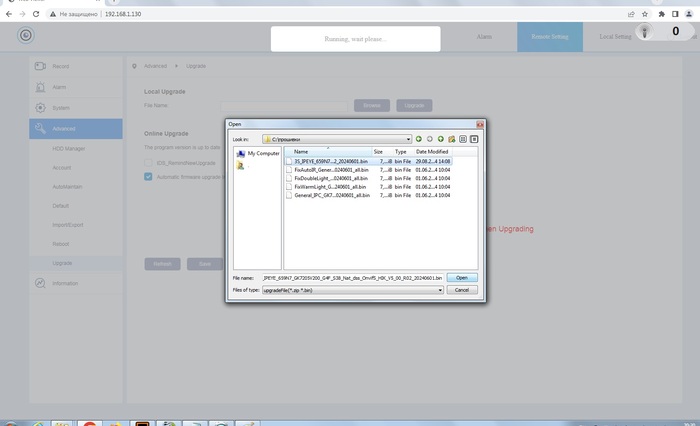Open browser extensions puzzle icon
Viewport: 700px width, 426px height.
tap(662, 14)
